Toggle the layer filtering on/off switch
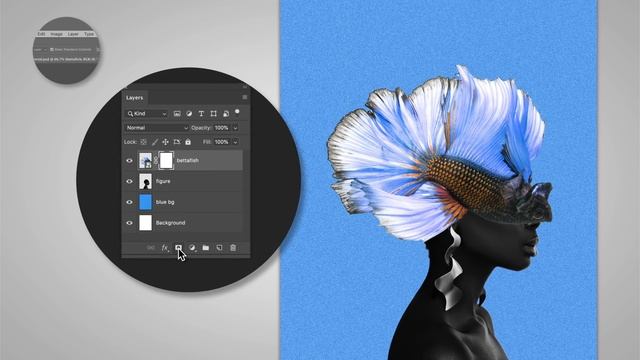This screenshot has height=360, width=640. (x=237, y=112)
